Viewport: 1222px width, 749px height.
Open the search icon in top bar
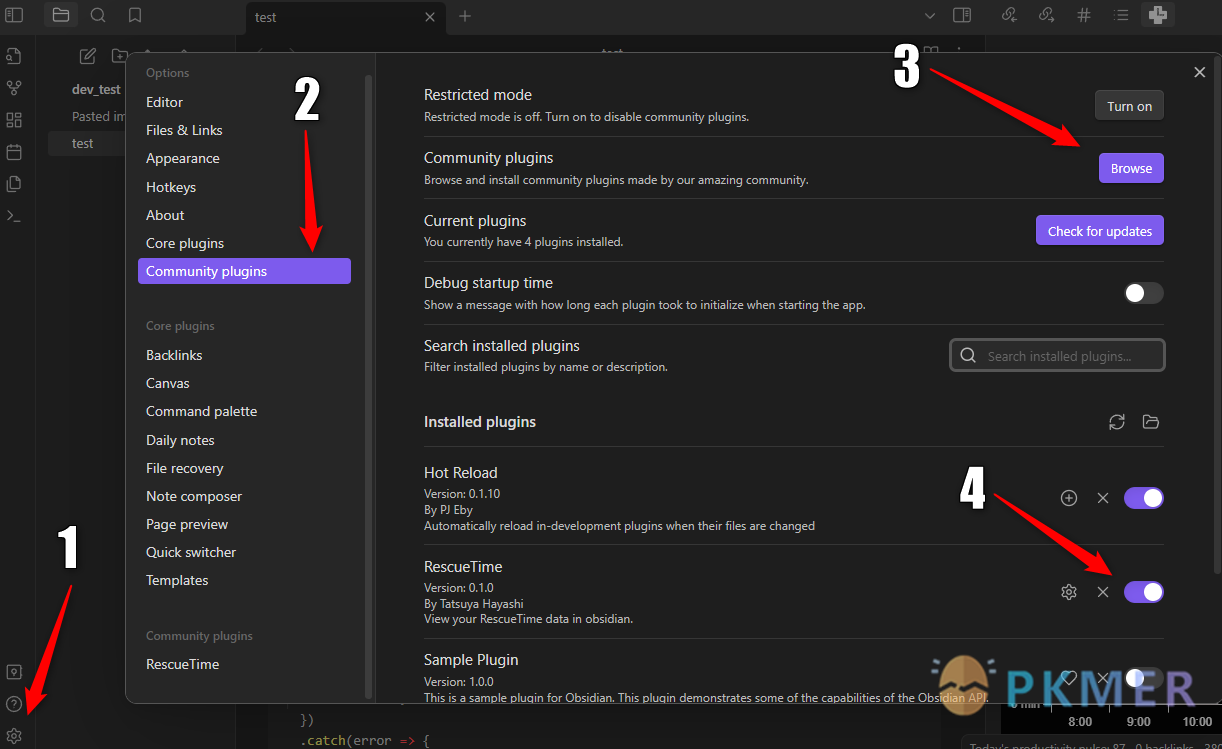click(x=98, y=15)
